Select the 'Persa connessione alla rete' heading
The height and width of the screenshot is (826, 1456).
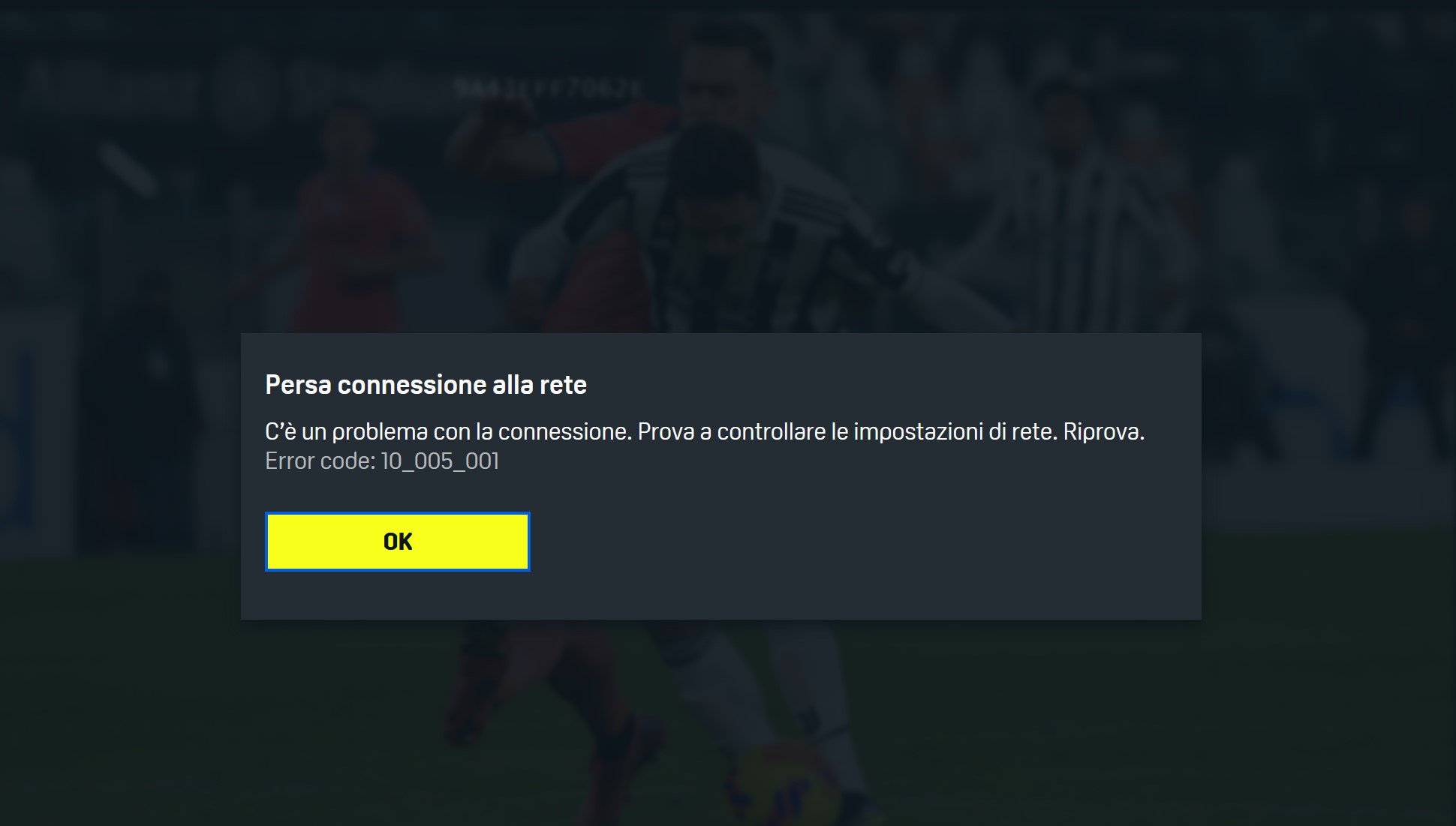pyautogui.click(x=426, y=385)
